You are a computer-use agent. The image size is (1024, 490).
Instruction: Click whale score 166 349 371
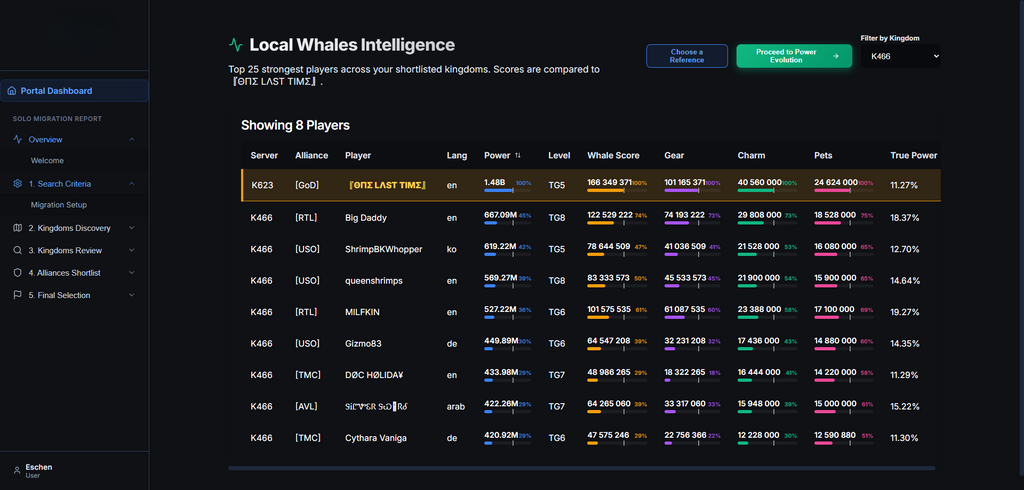609,182
